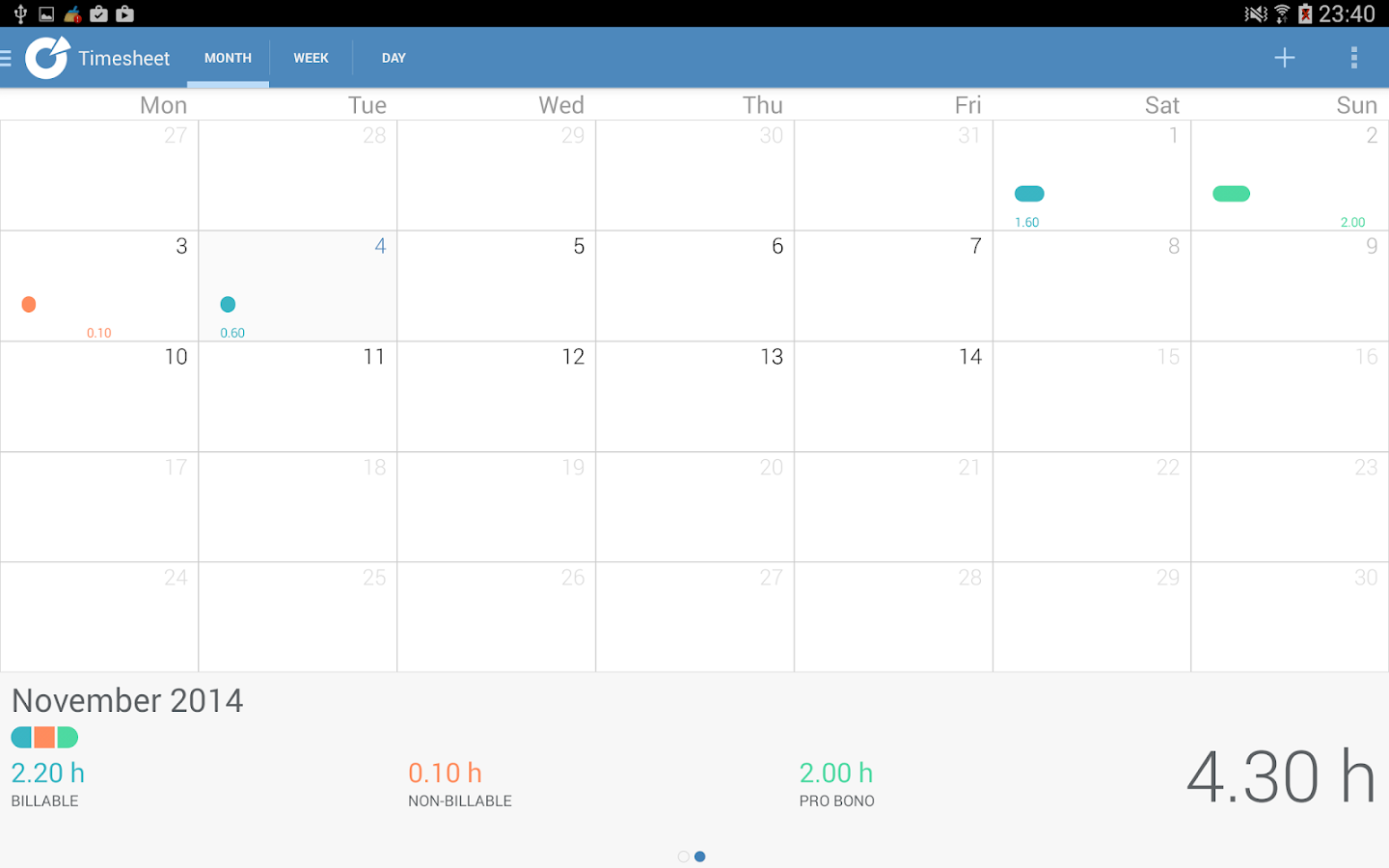Switch to the WEEK view

click(x=311, y=58)
